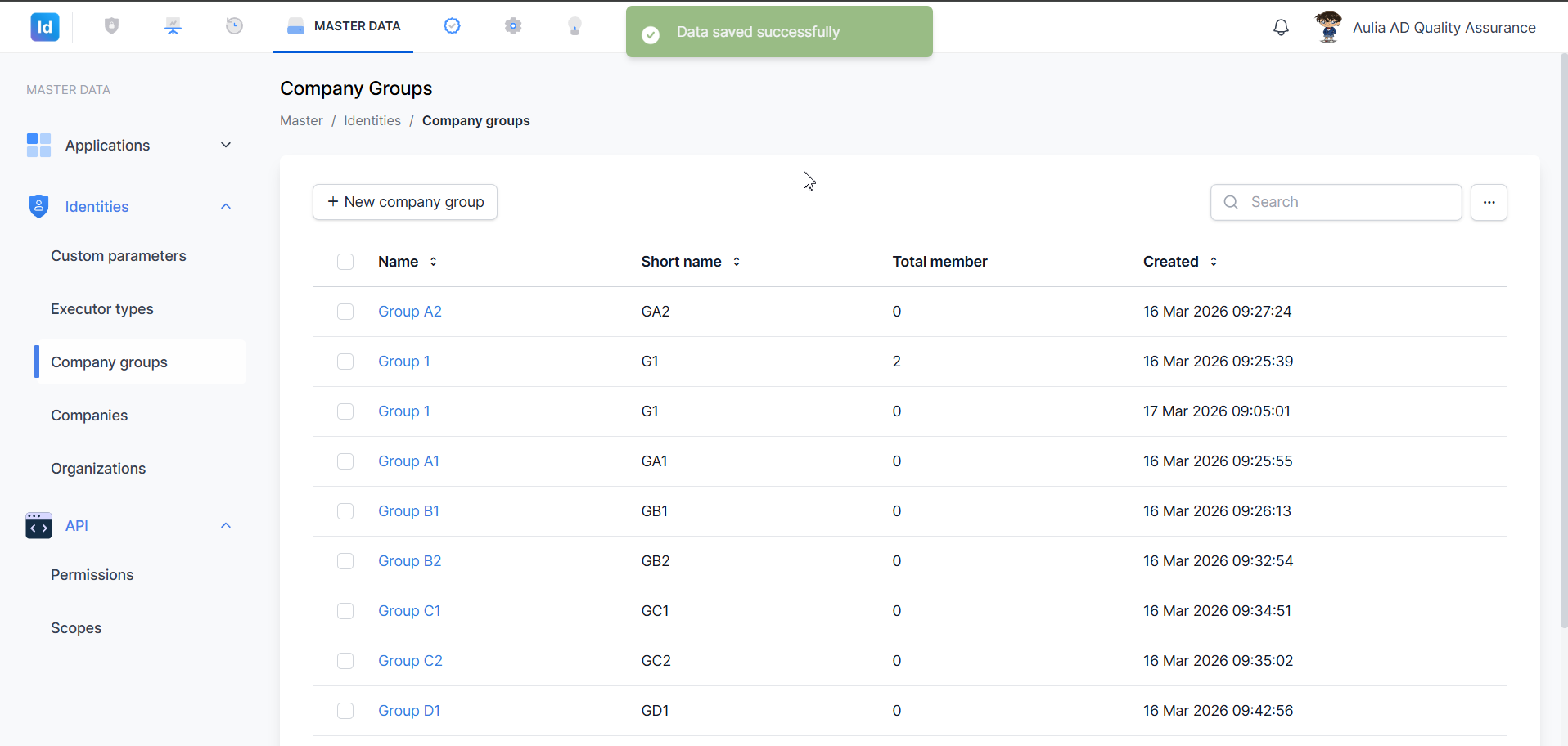Click the page vertical scrollbar
The width and height of the screenshot is (1568, 746).
[1564, 341]
